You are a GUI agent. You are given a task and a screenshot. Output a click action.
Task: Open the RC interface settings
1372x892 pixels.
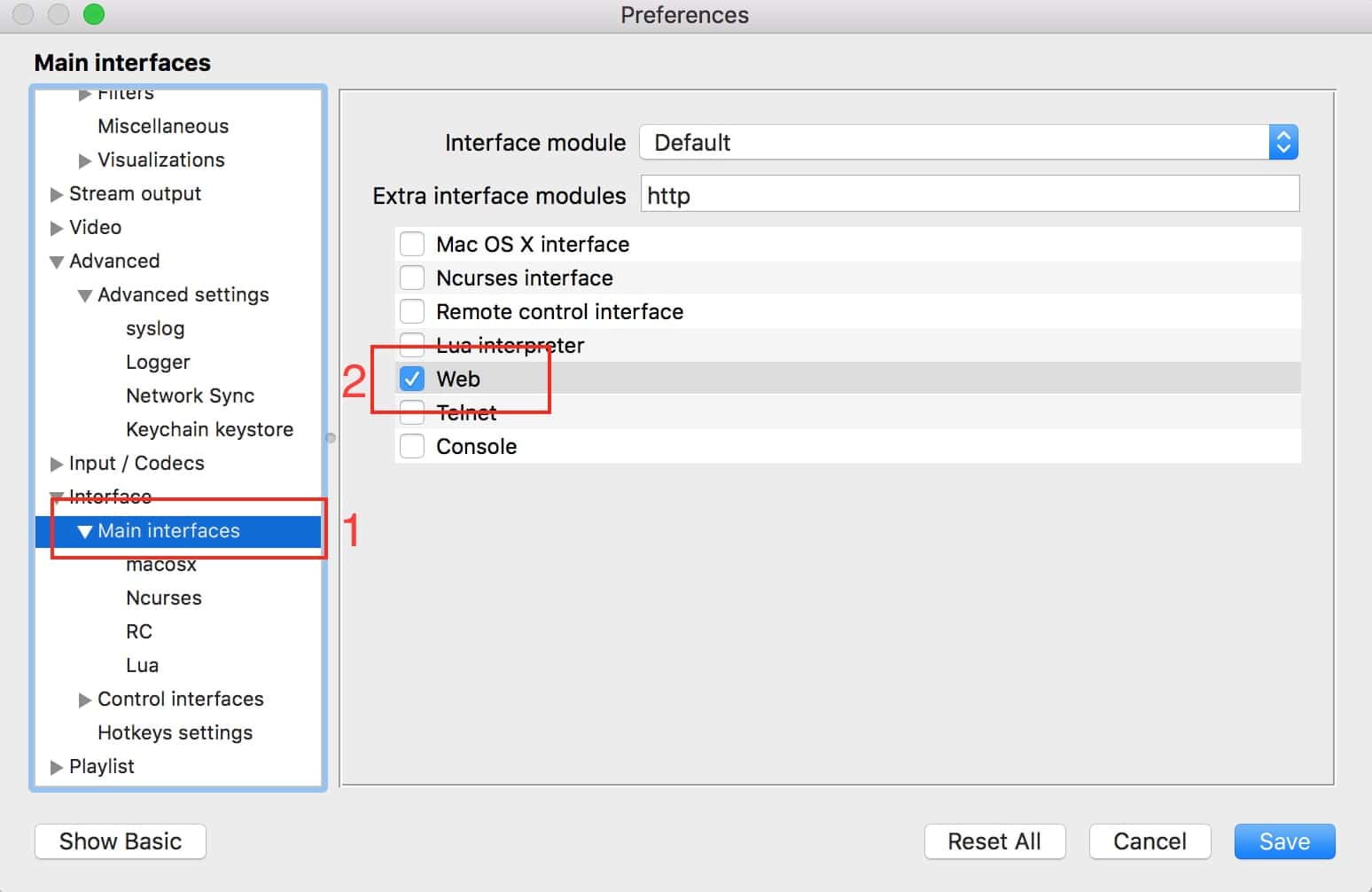click(x=139, y=631)
